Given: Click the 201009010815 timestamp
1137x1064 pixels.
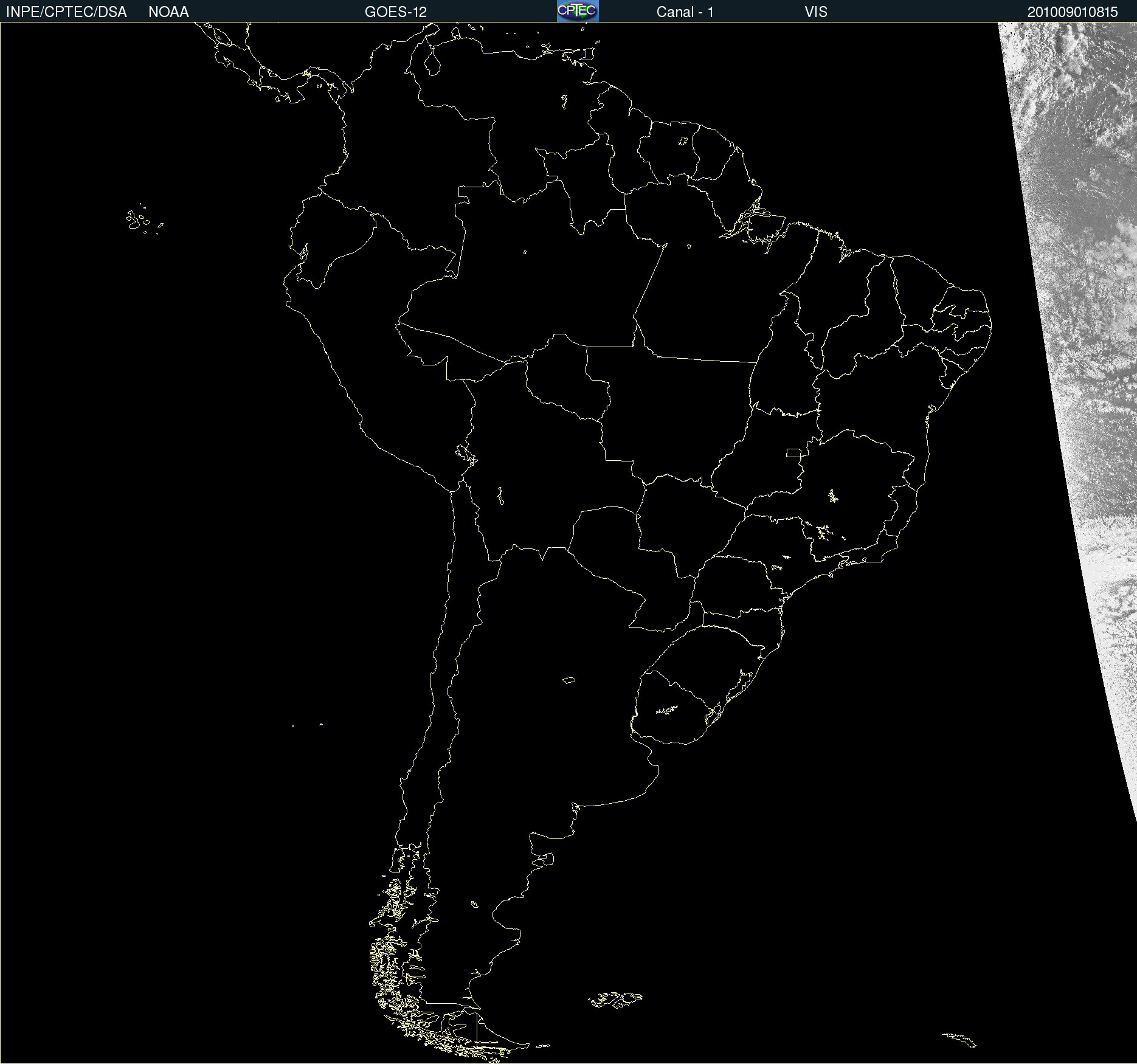Looking at the screenshot, I should tap(1073, 12).
